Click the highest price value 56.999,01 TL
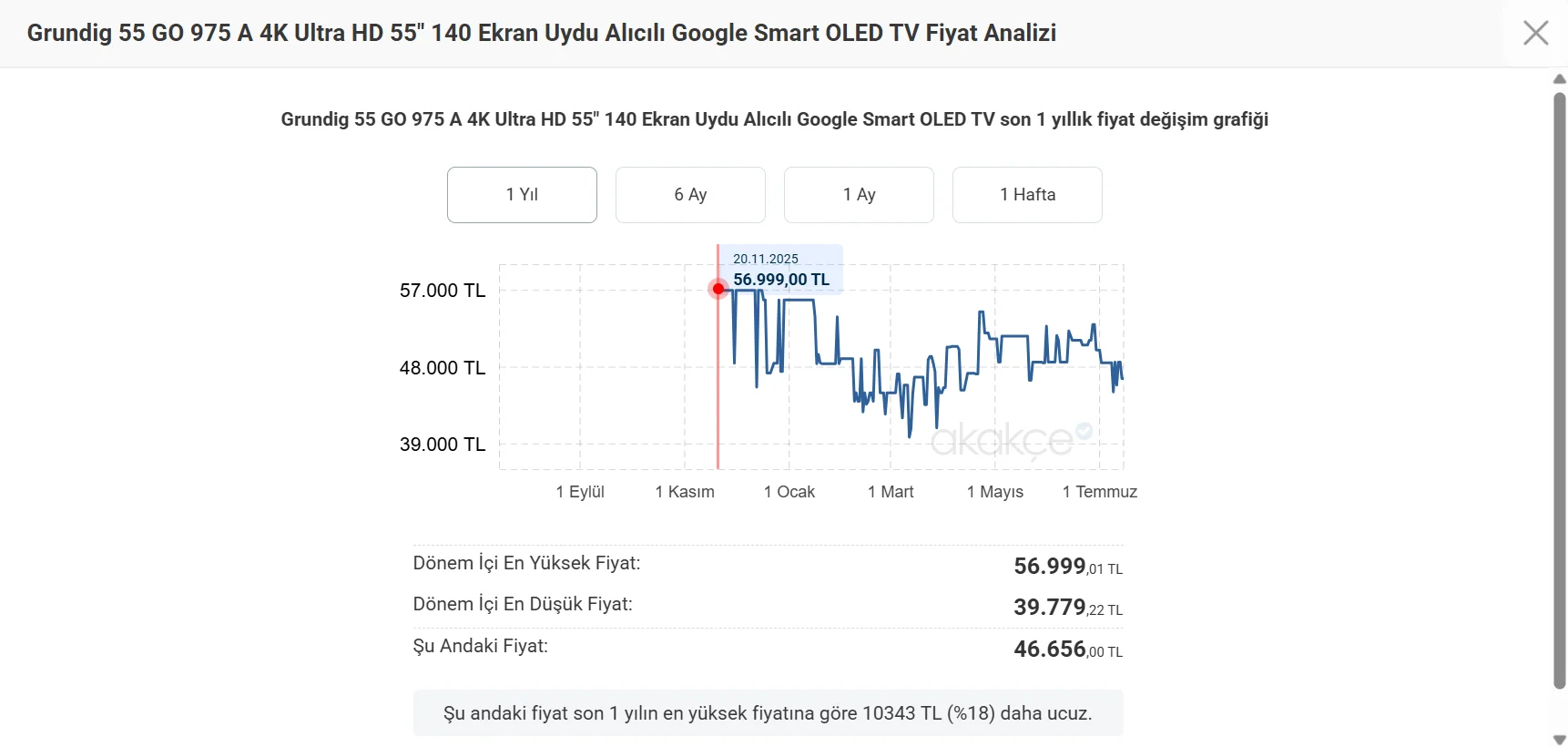1568x747 pixels. click(x=1068, y=567)
